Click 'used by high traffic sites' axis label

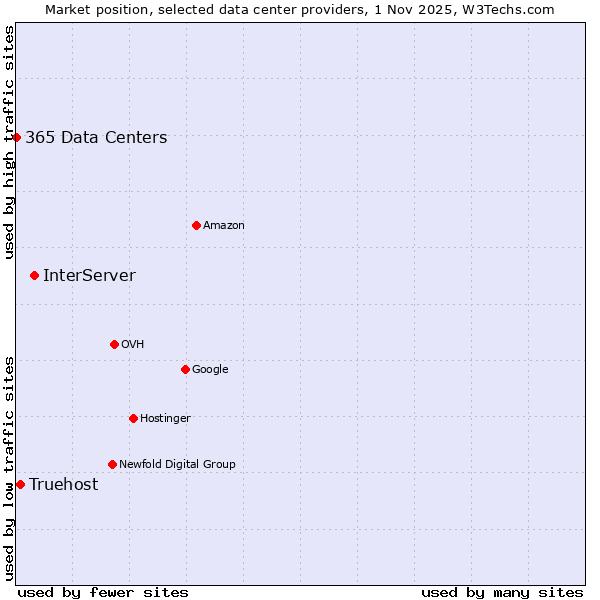coord(9,142)
